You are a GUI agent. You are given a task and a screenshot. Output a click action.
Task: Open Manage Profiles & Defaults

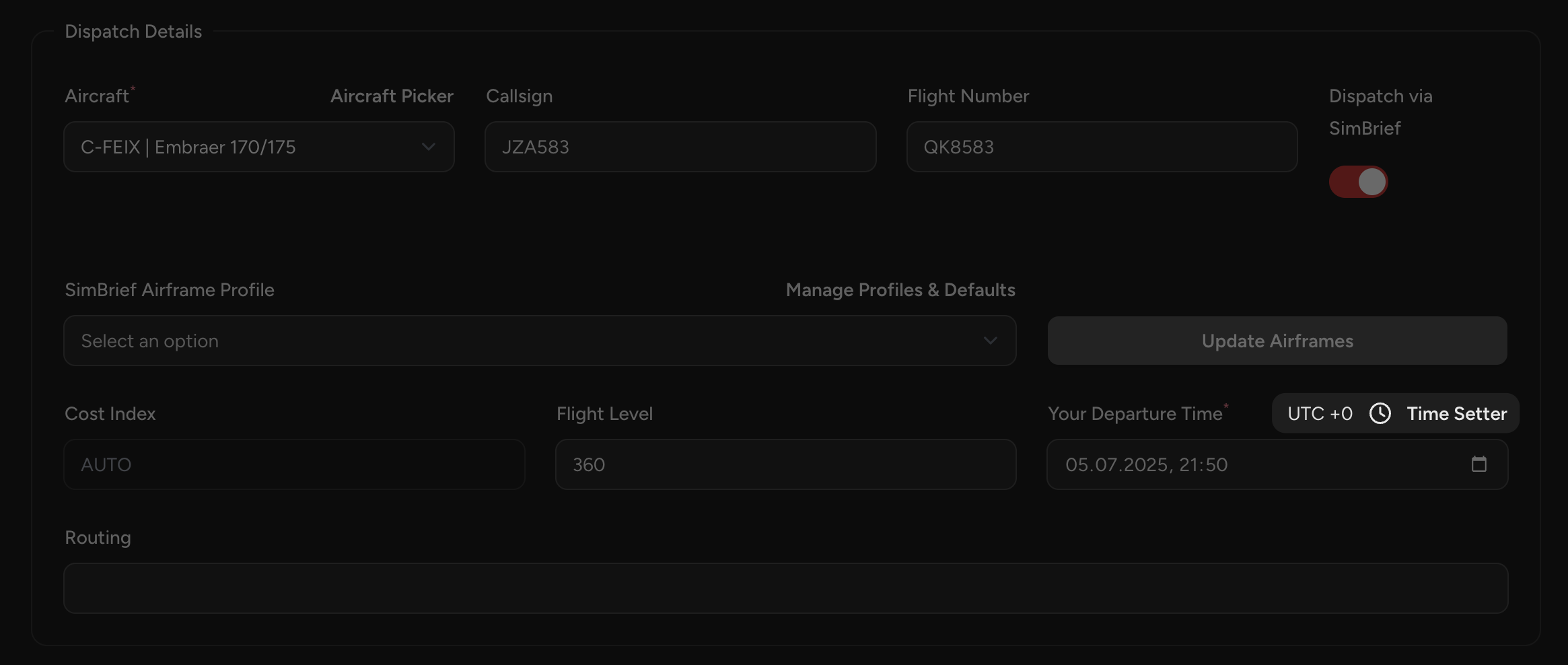tap(900, 290)
